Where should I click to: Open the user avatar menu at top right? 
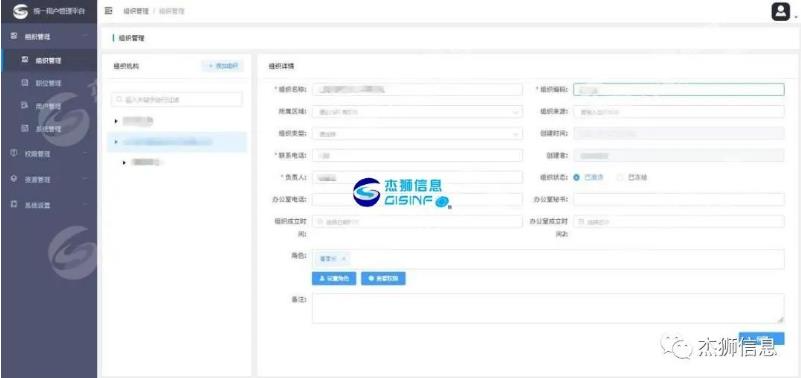[x=781, y=12]
